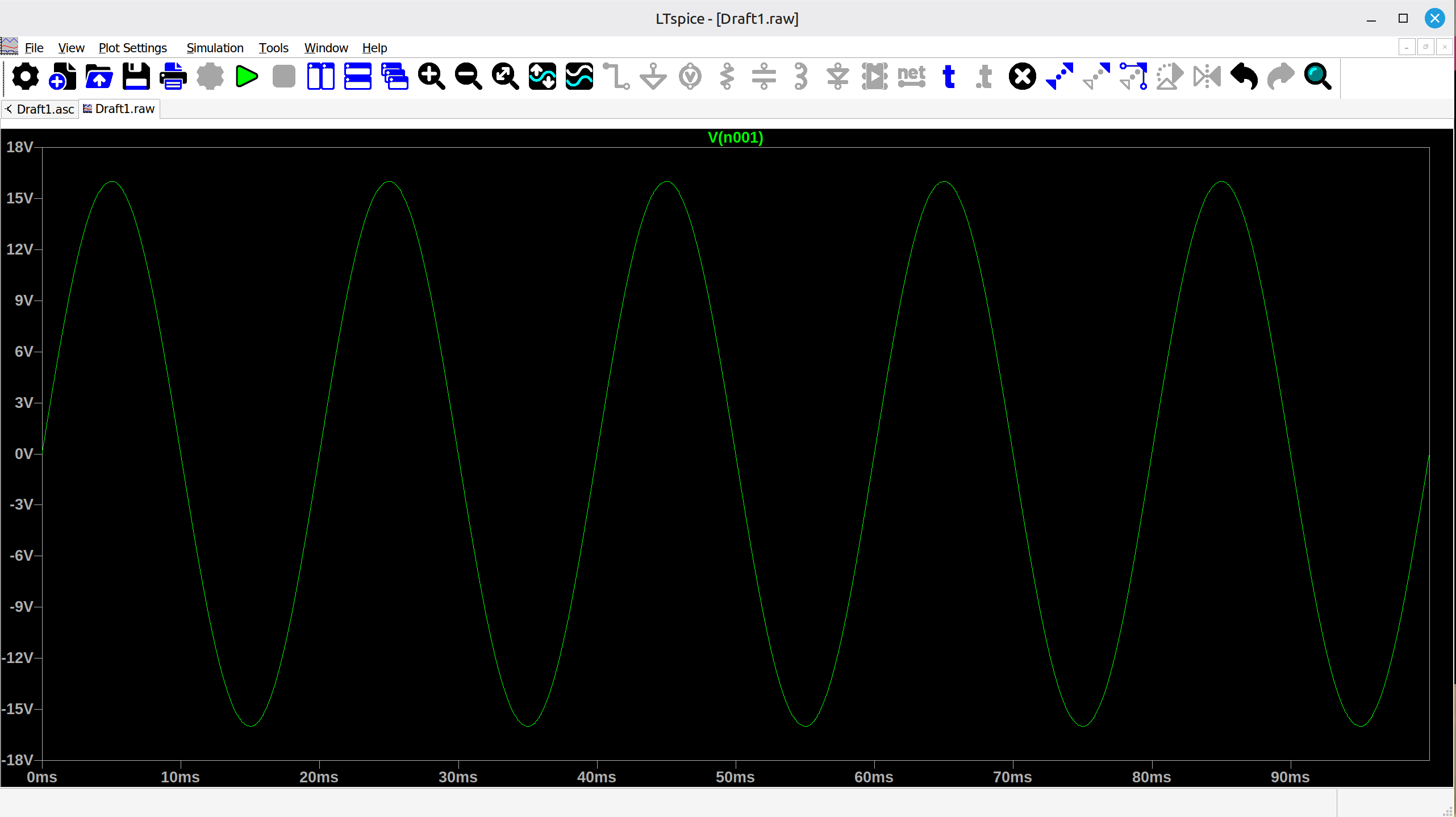The width and height of the screenshot is (1456, 817).
Task: Switch to the Draft1.asc tab
Action: [x=44, y=109]
